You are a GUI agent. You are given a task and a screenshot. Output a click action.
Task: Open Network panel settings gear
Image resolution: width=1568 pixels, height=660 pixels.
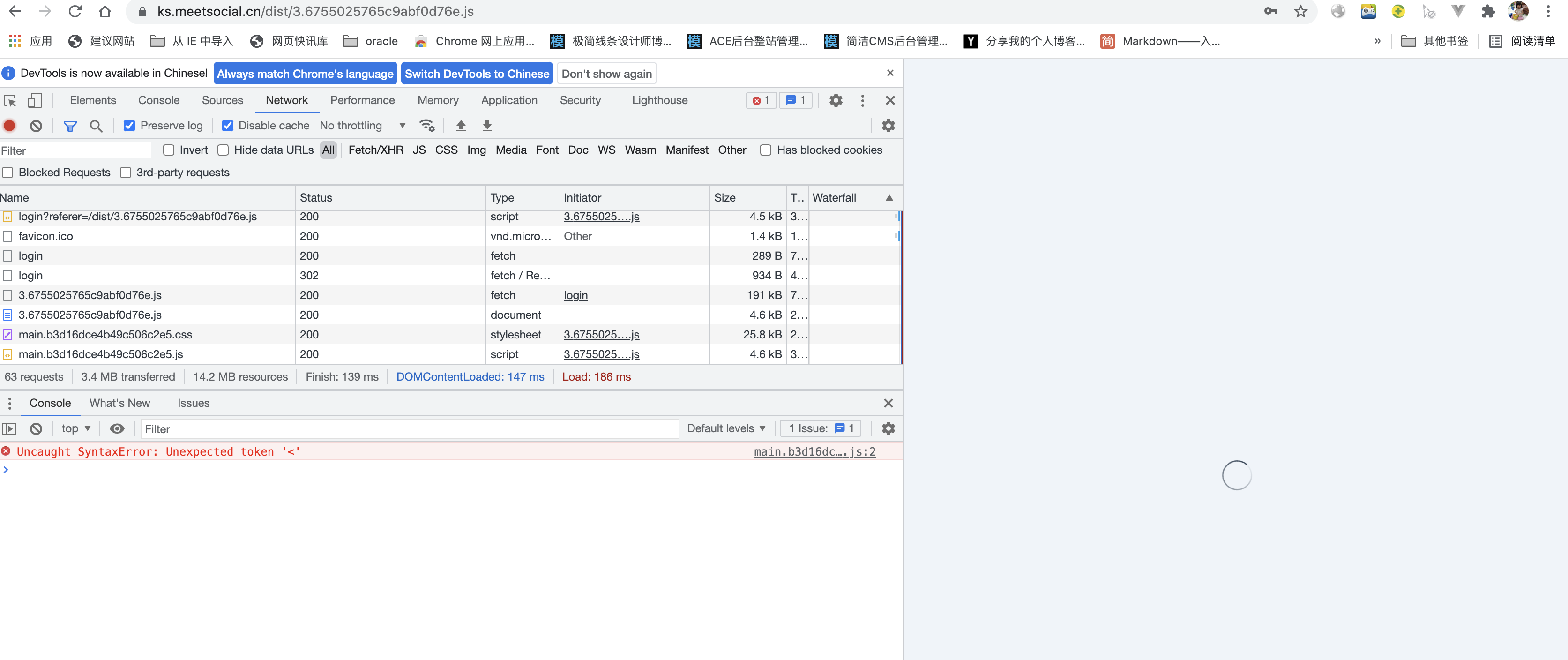[x=888, y=126]
